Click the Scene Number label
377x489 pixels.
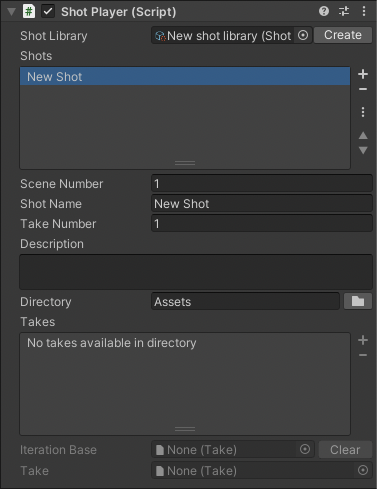pos(62,184)
